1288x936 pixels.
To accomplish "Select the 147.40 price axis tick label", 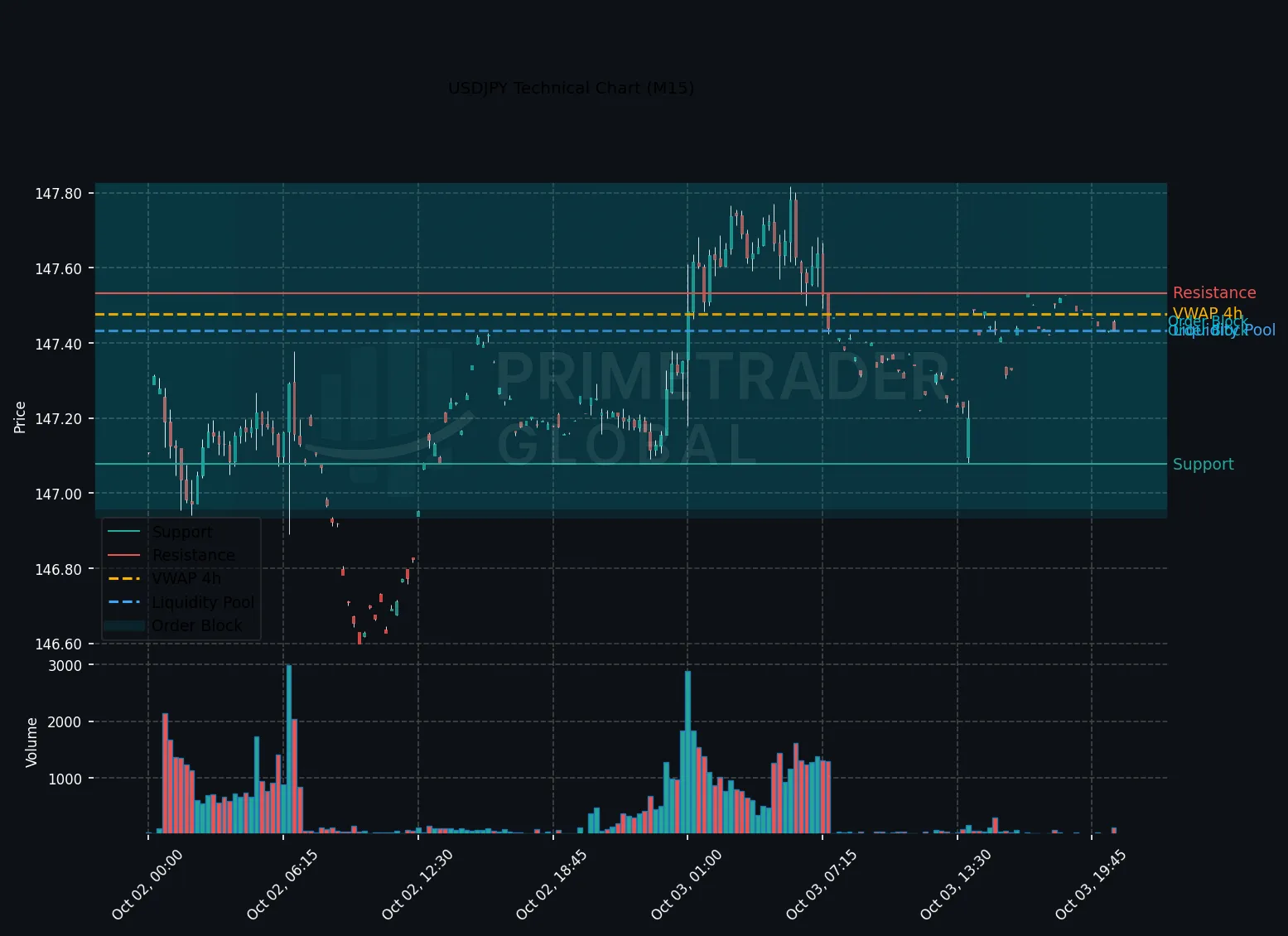I will tap(58, 344).
